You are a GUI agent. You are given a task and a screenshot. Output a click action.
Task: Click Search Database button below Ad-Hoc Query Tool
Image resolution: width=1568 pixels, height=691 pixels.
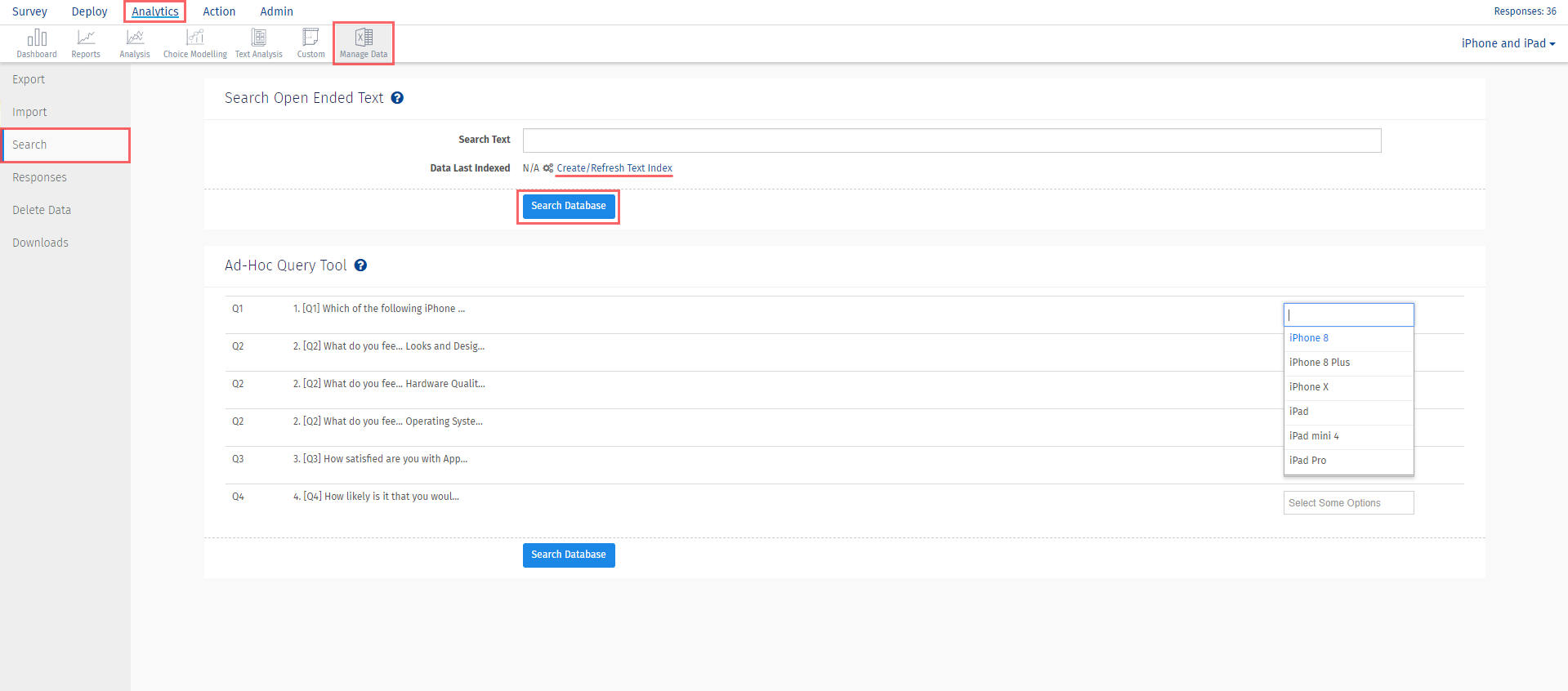tap(569, 555)
